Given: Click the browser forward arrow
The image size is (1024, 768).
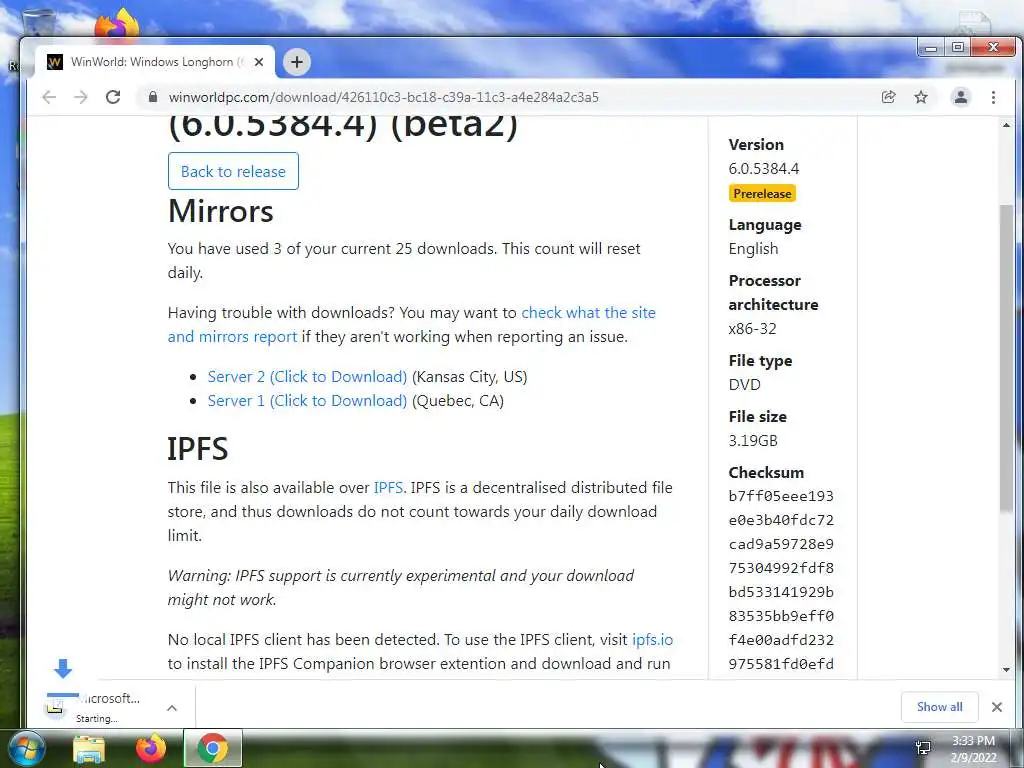Looking at the screenshot, I should click(81, 97).
